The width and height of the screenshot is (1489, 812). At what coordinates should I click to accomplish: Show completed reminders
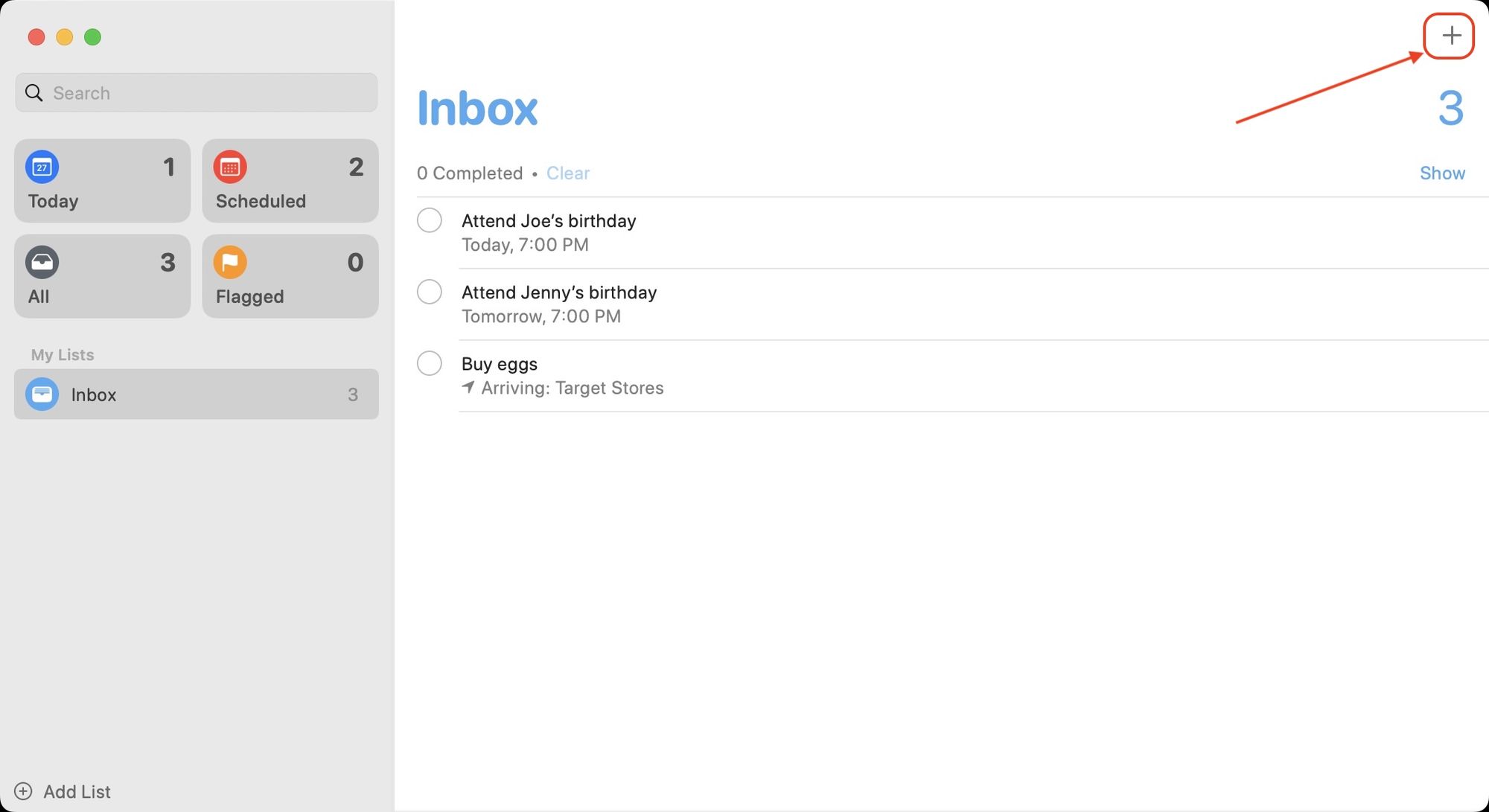pos(1442,173)
